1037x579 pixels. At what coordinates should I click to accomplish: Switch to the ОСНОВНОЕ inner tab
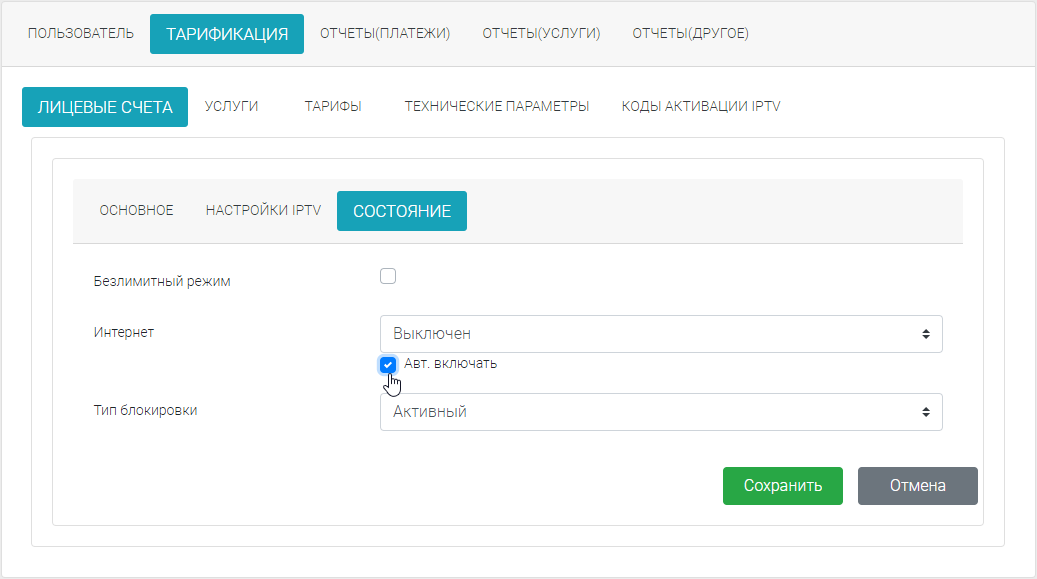(x=136, y=210)
